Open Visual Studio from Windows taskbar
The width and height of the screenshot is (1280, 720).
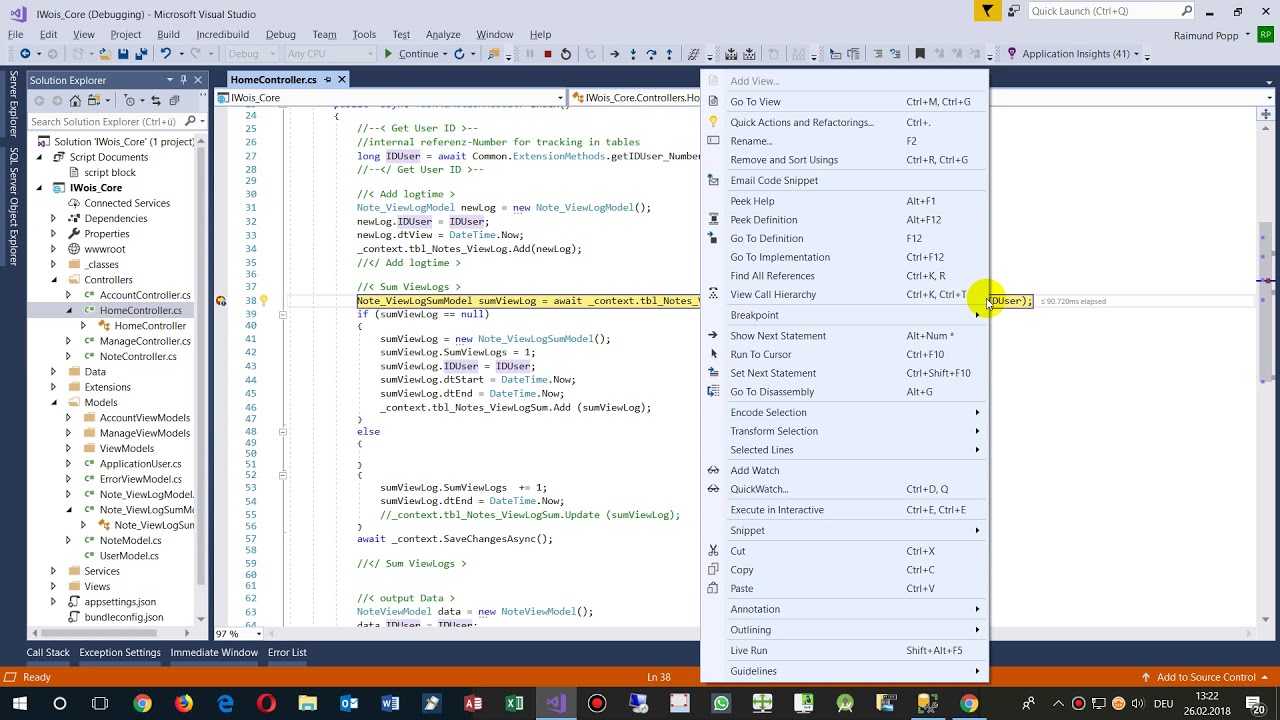coord(555,703)
